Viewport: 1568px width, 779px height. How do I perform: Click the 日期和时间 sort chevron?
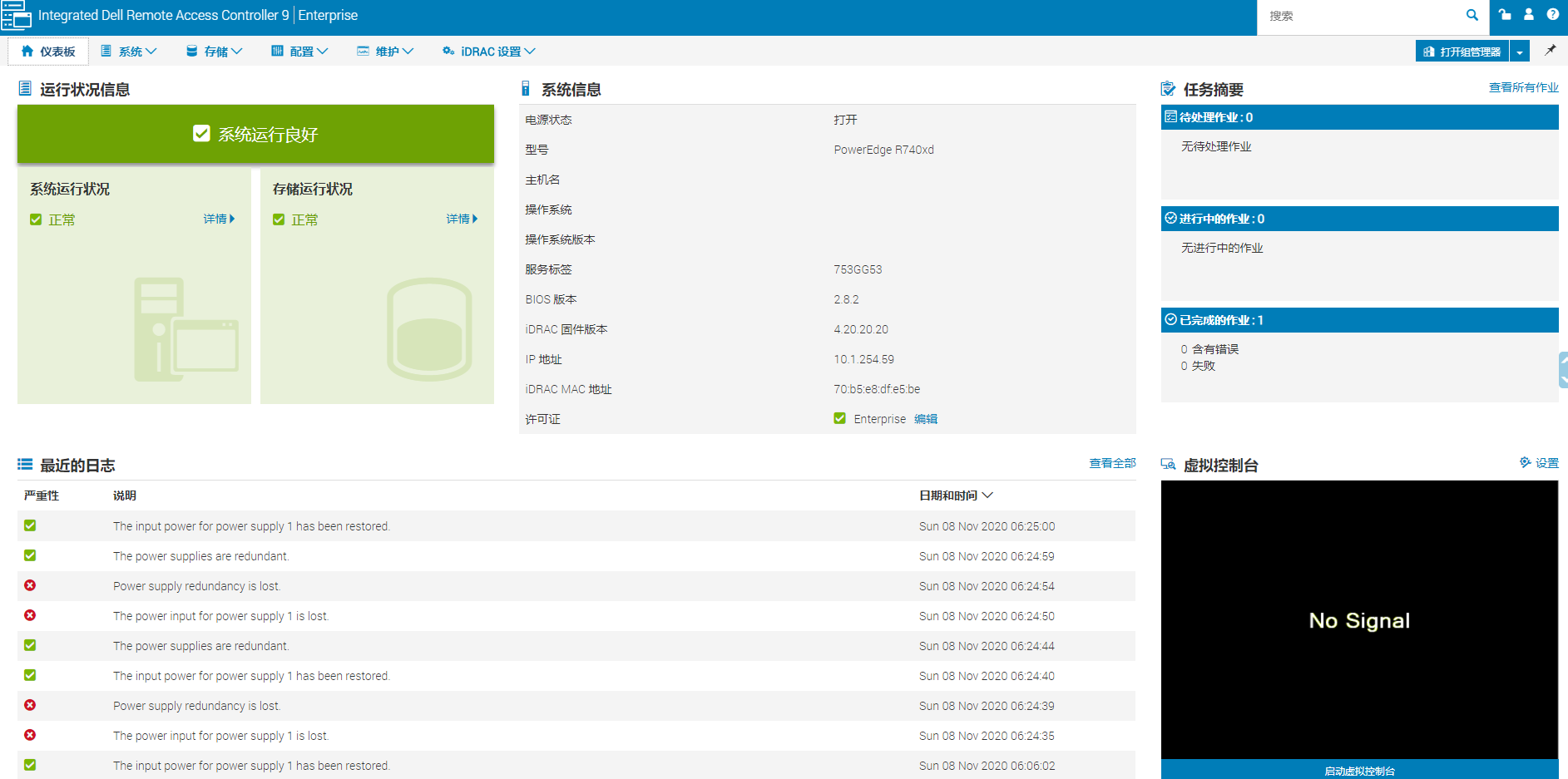(989, 495)
